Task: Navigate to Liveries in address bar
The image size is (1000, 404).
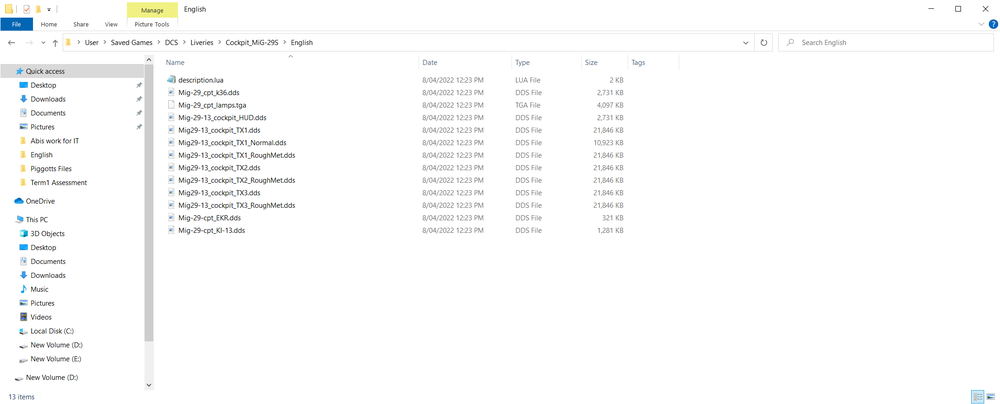Action: (202, 43)
